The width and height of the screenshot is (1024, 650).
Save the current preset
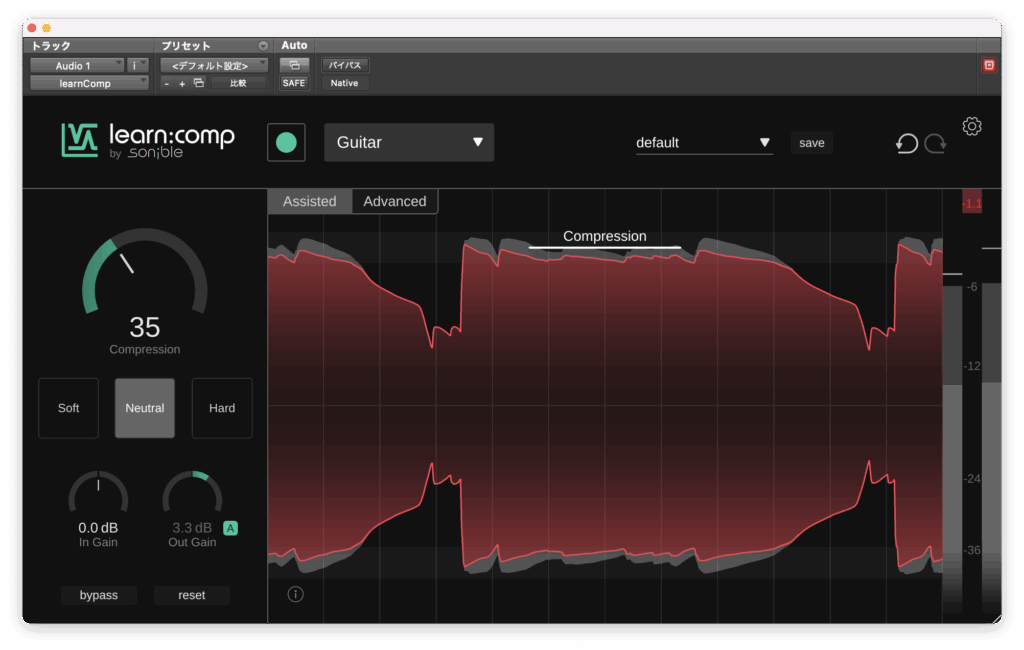coord(812,143)
